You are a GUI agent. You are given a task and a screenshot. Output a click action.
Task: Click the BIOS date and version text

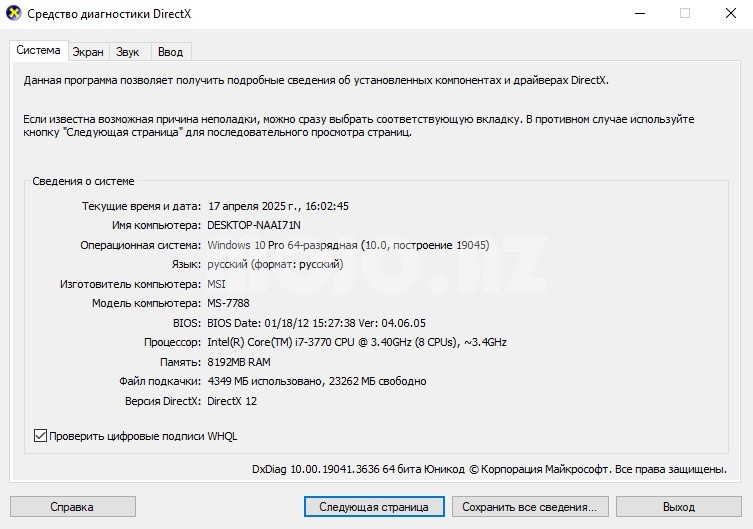click(316, 323)
